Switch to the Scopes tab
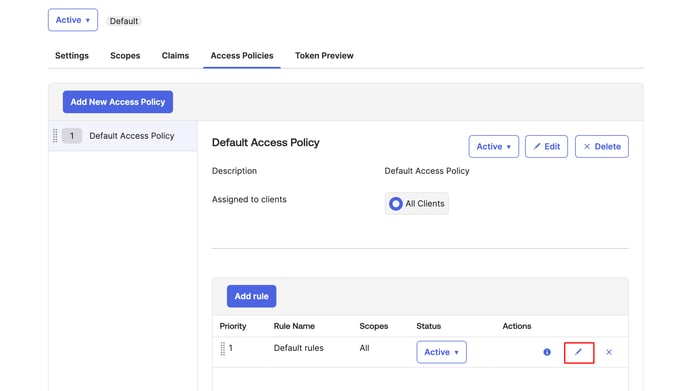The height and width of the screenshot is (391, 688). (125, 56)
